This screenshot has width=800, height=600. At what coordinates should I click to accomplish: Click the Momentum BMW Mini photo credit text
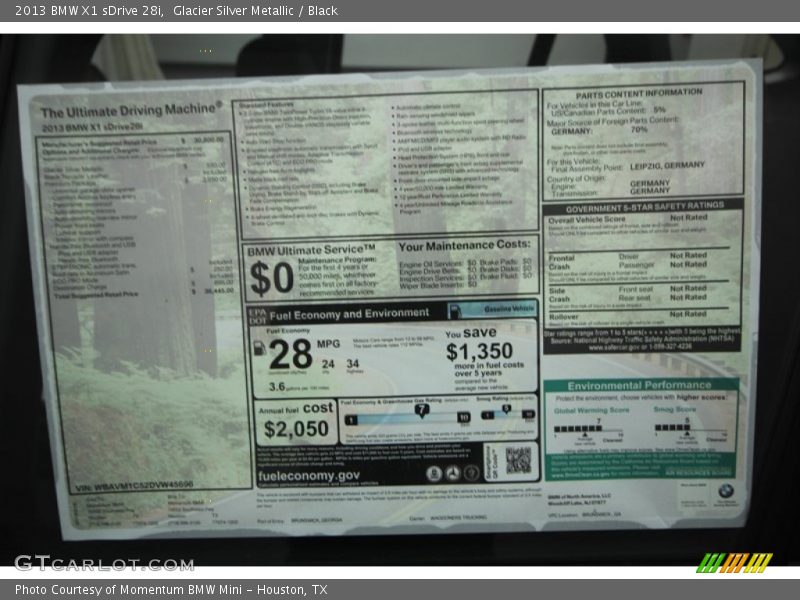click(171, 590)
